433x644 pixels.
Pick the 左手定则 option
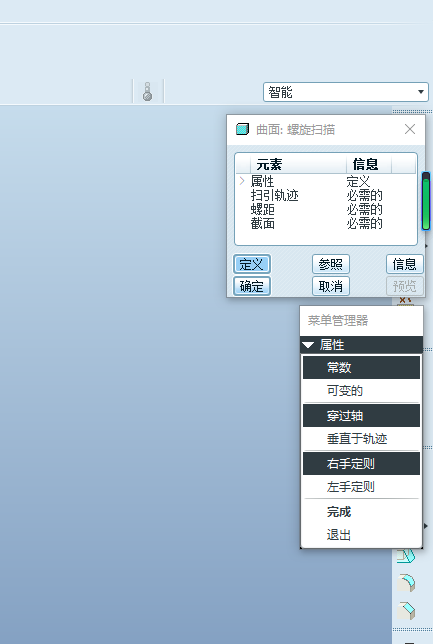[x=361, y=487]
